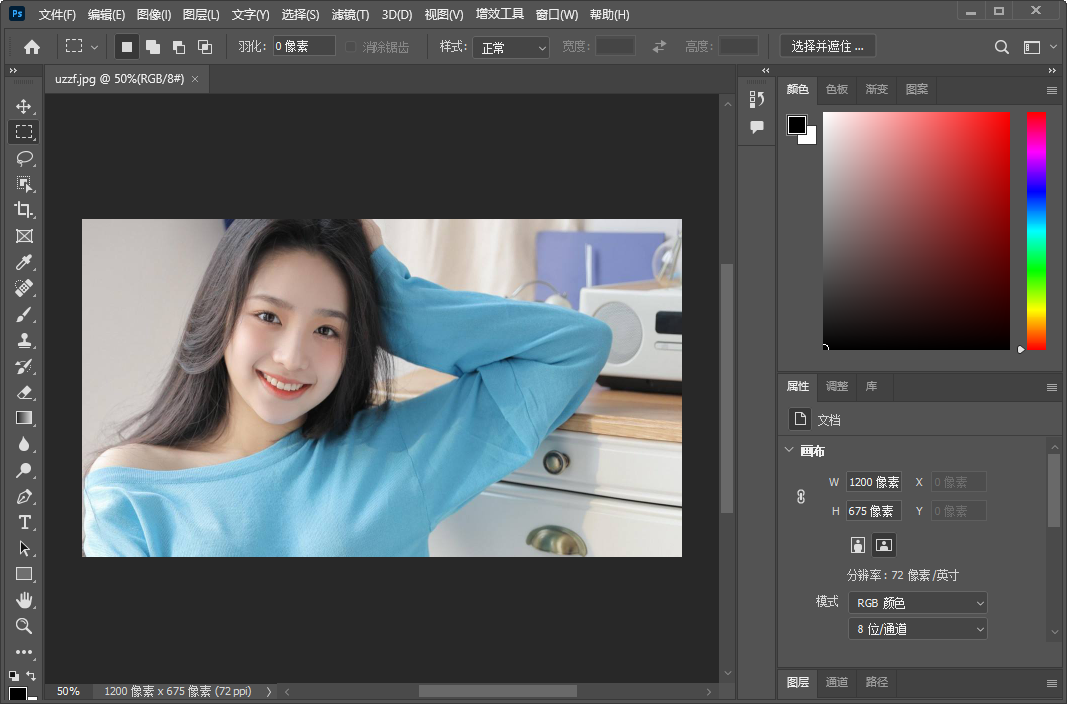This screenshot has width=1067, height=704.
Task: Select the Hand tool
Action: 24,600
